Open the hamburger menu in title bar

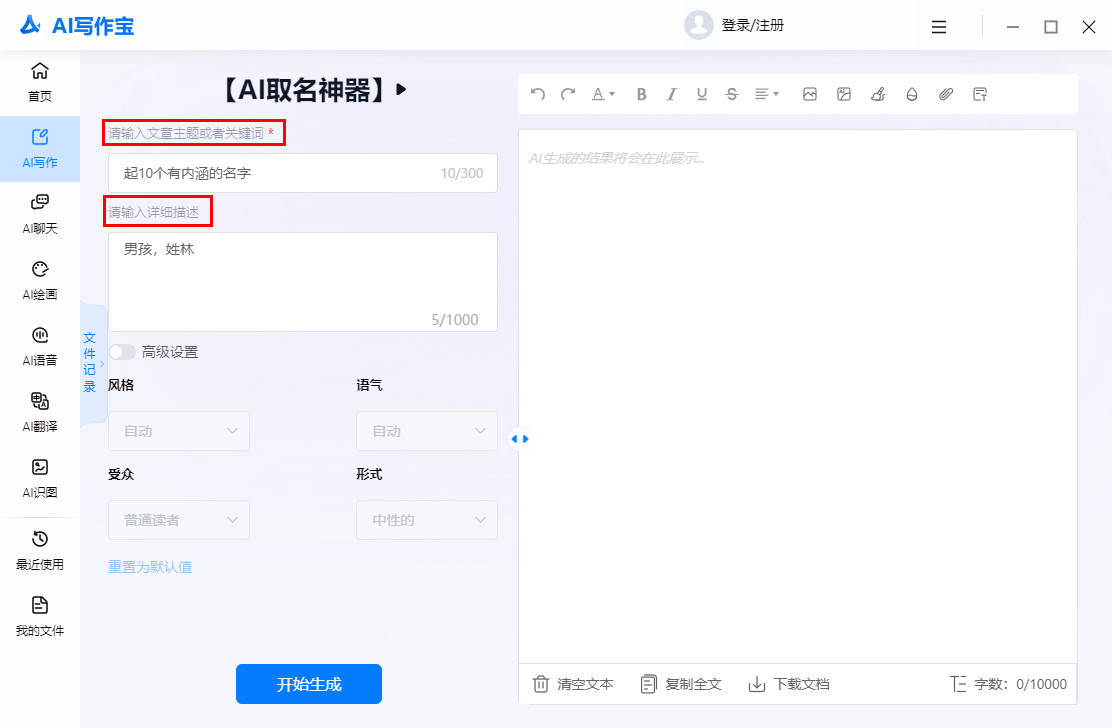(939, 27)
